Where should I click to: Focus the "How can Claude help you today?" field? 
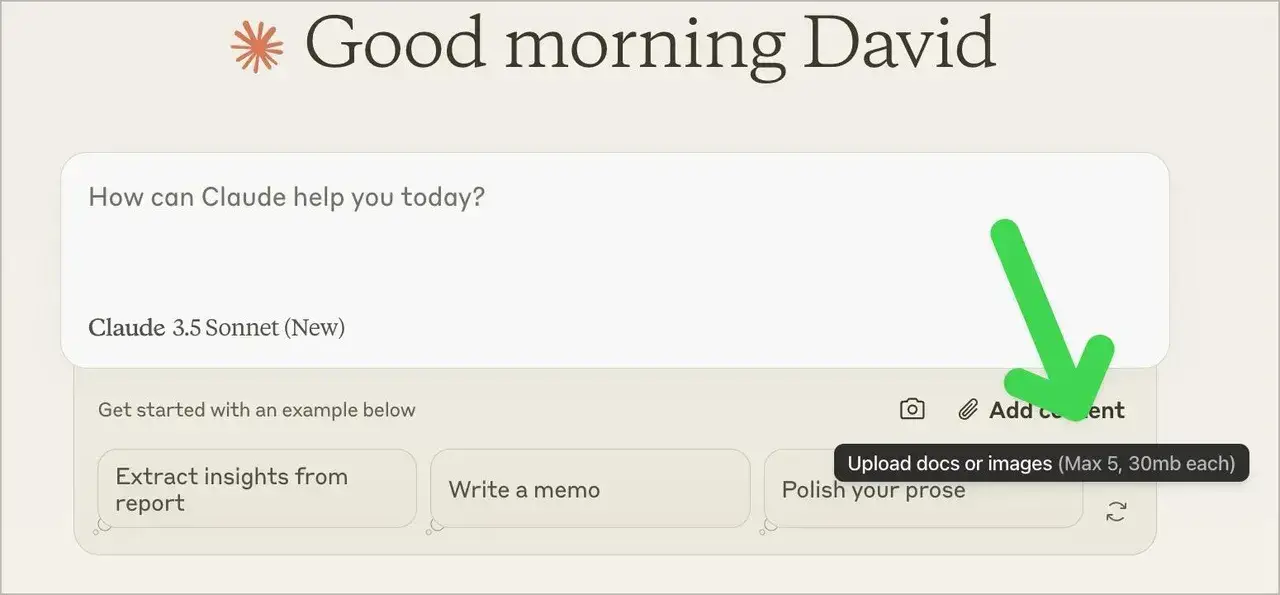(x=286, y=196)
